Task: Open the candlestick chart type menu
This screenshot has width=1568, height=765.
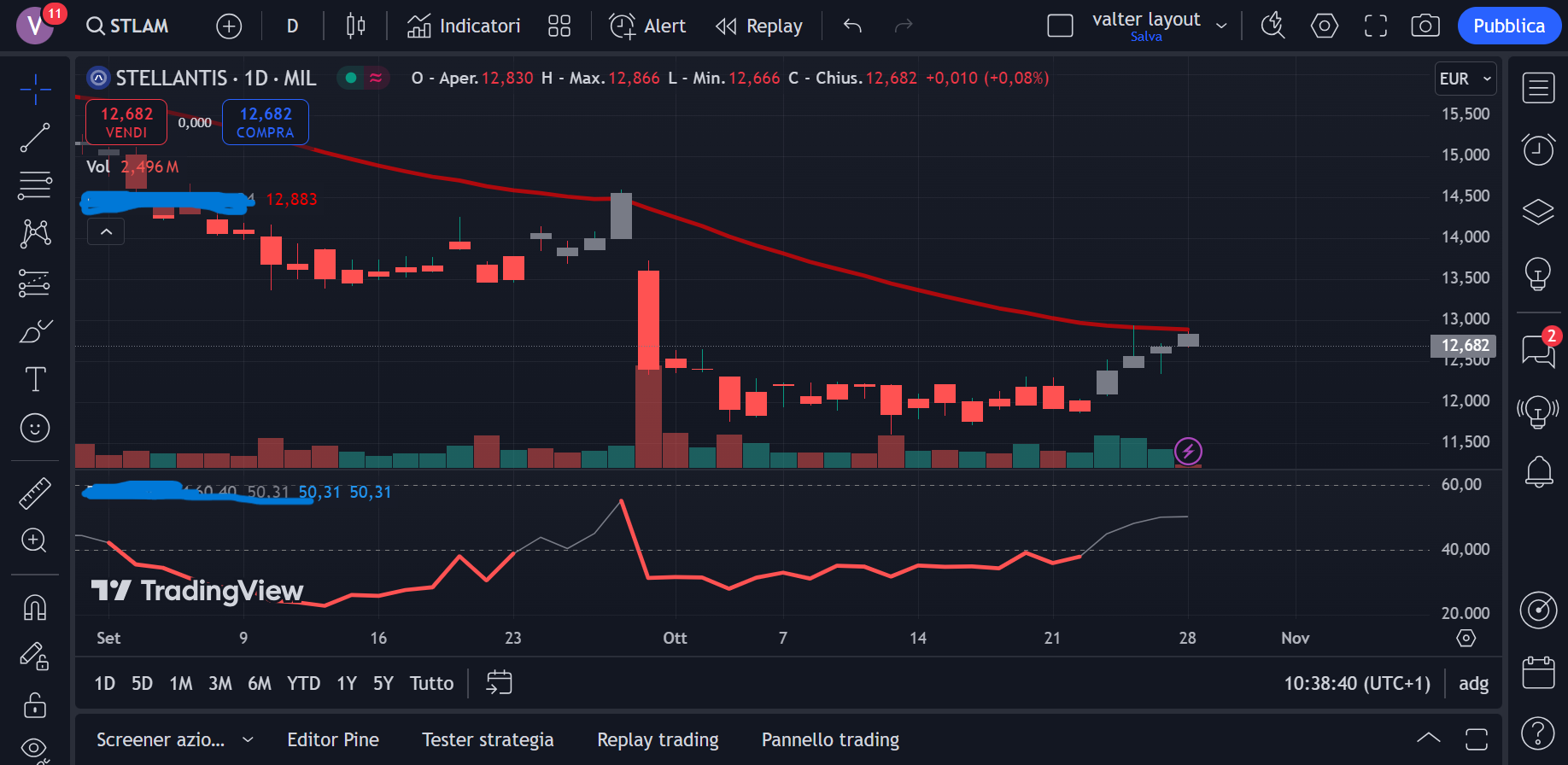Action: [355, 26]
